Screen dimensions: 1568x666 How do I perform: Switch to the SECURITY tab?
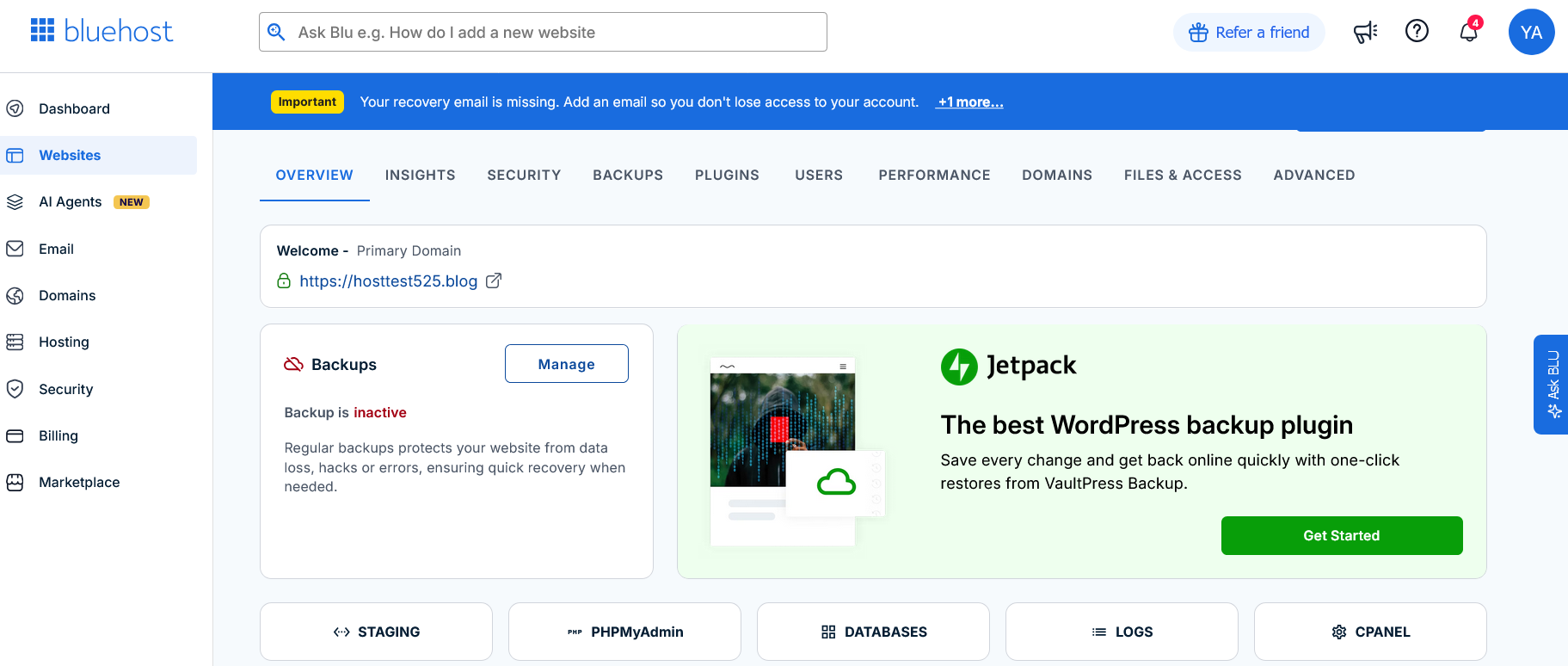point(524,175)
